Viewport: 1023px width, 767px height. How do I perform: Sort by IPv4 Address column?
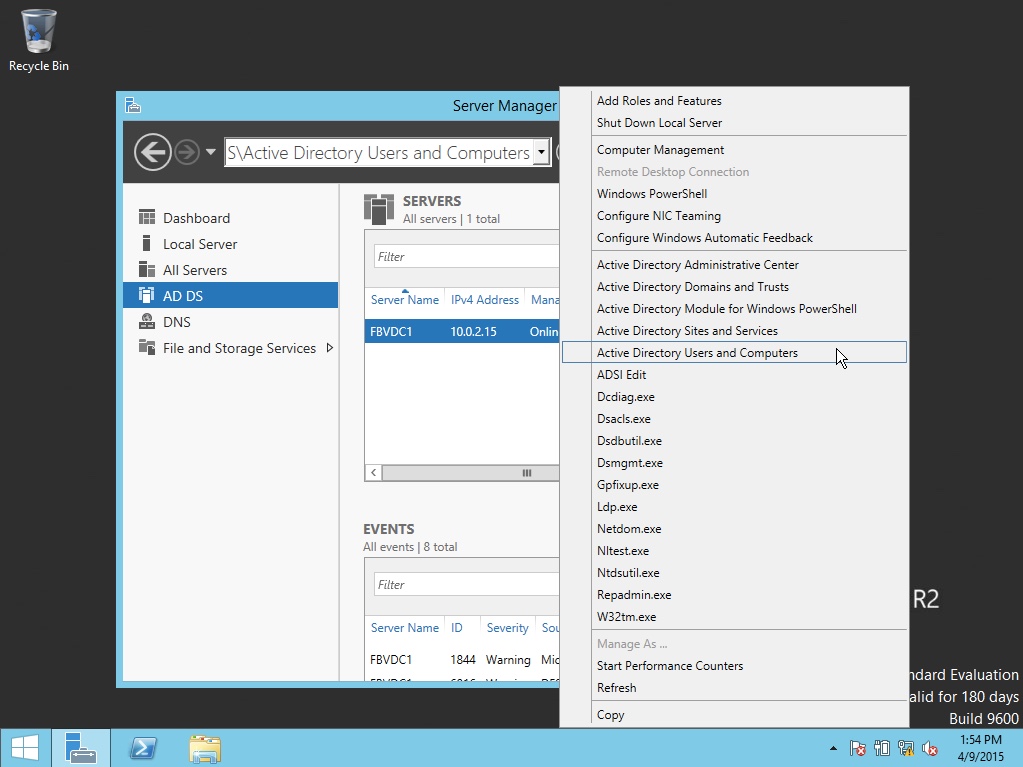(484, 299)
